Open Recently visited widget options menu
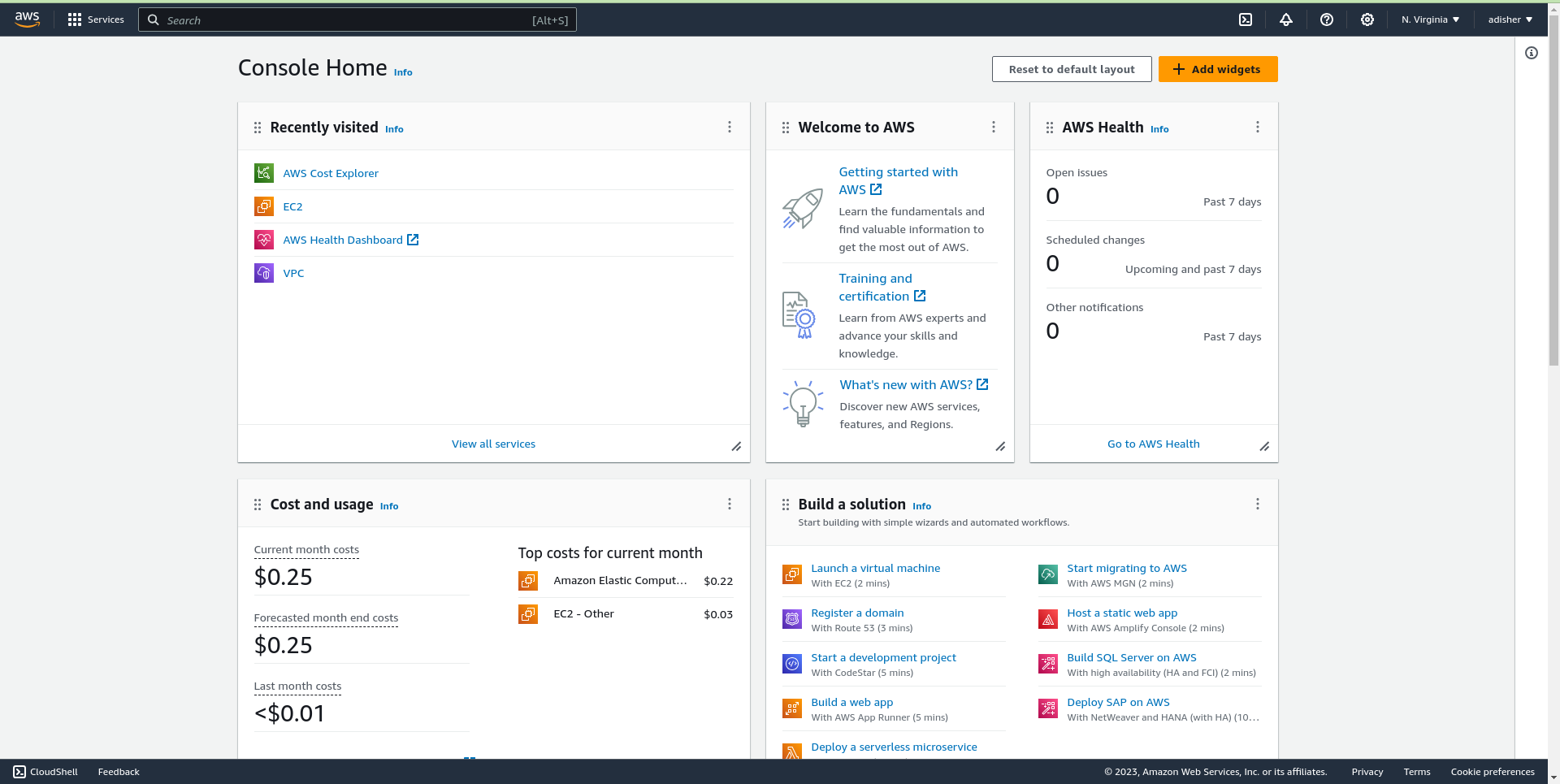1560x784 pixels. click(730, 127)
